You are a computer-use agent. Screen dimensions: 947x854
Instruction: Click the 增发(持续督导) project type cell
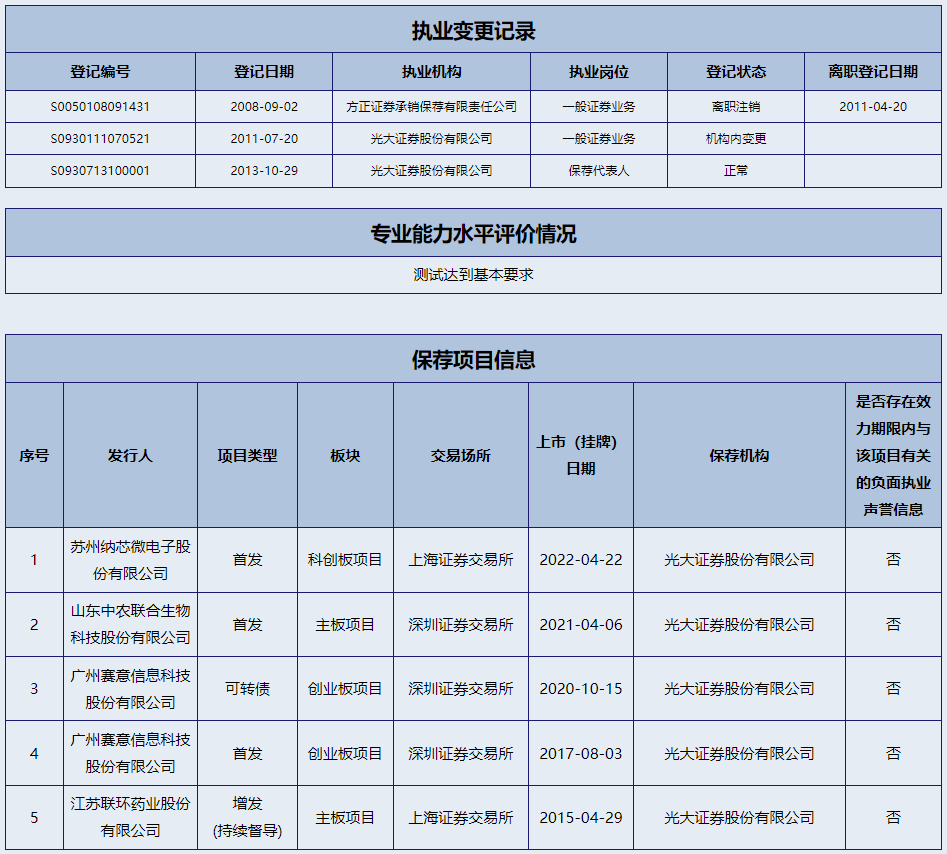coord(247,818)
